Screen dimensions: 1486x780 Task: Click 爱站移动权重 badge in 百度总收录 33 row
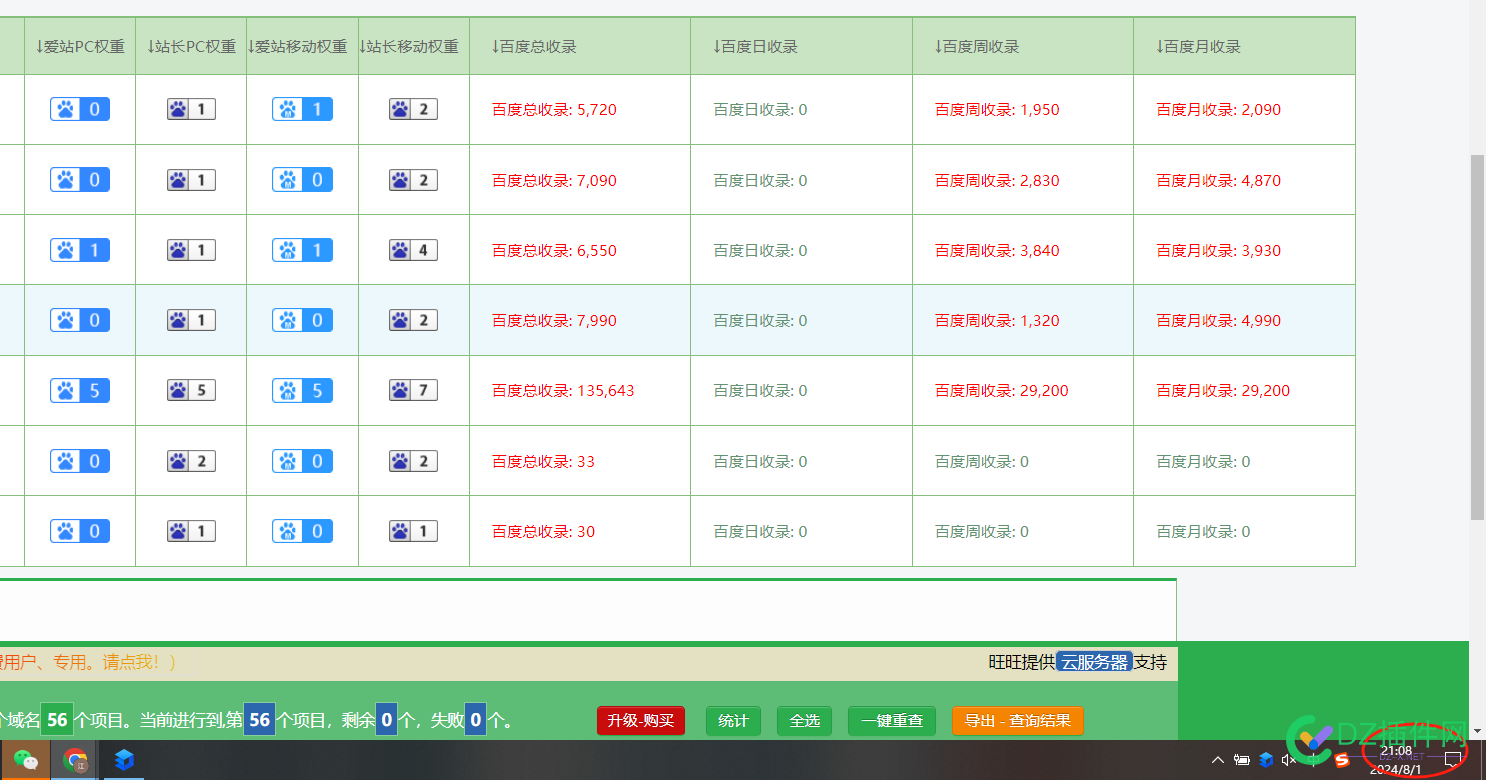[x=302, y=461]
